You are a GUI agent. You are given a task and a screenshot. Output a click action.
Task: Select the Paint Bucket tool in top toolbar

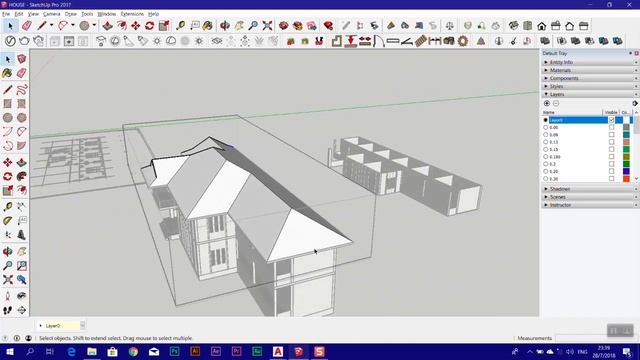click(x=208, y=26)
